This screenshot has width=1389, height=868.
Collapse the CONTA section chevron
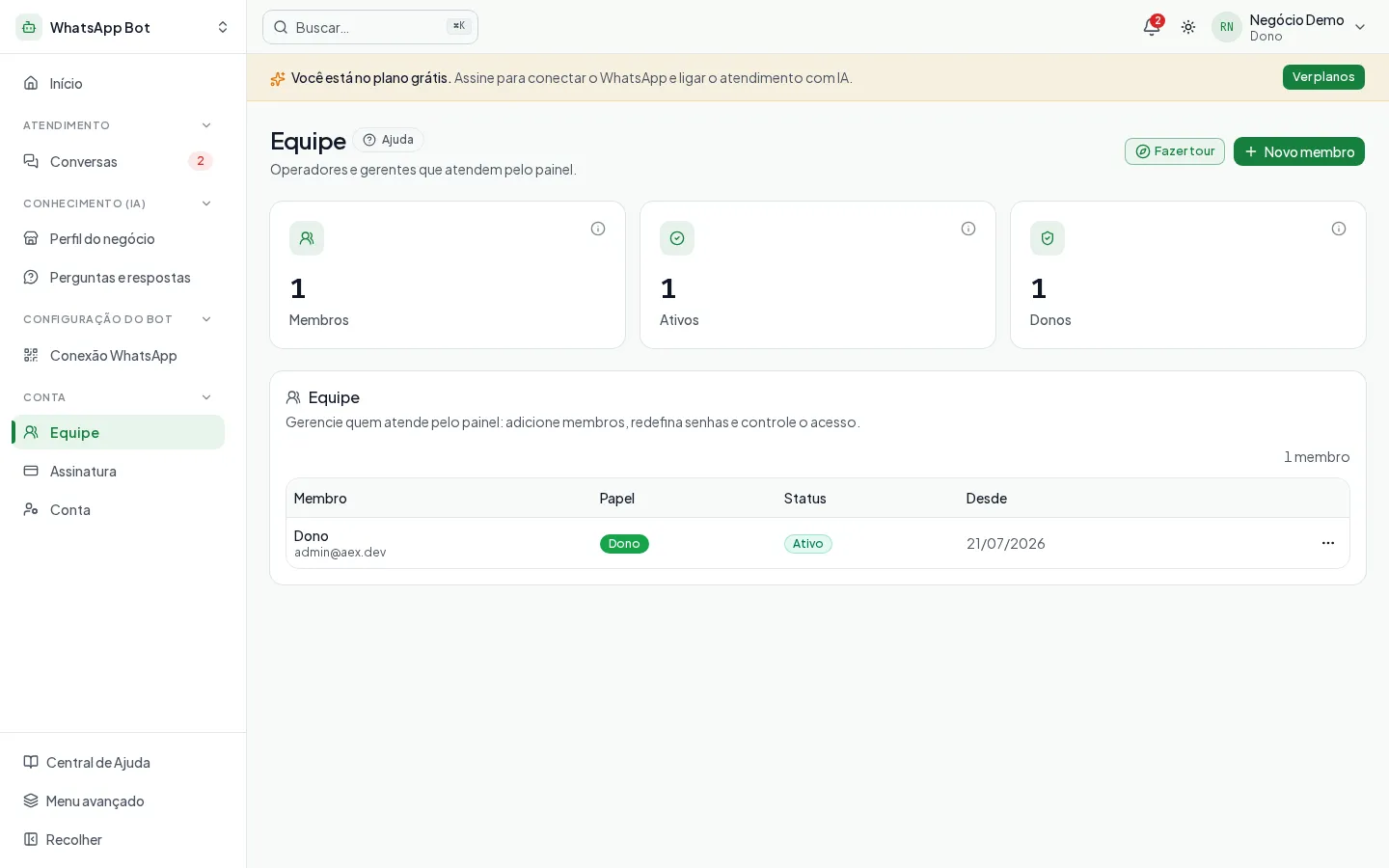(206, 397)
